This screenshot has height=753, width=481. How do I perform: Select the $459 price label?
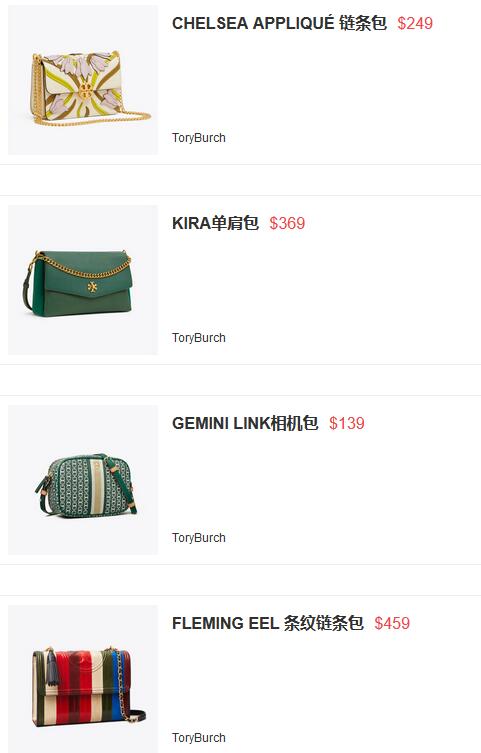[392, 623]
